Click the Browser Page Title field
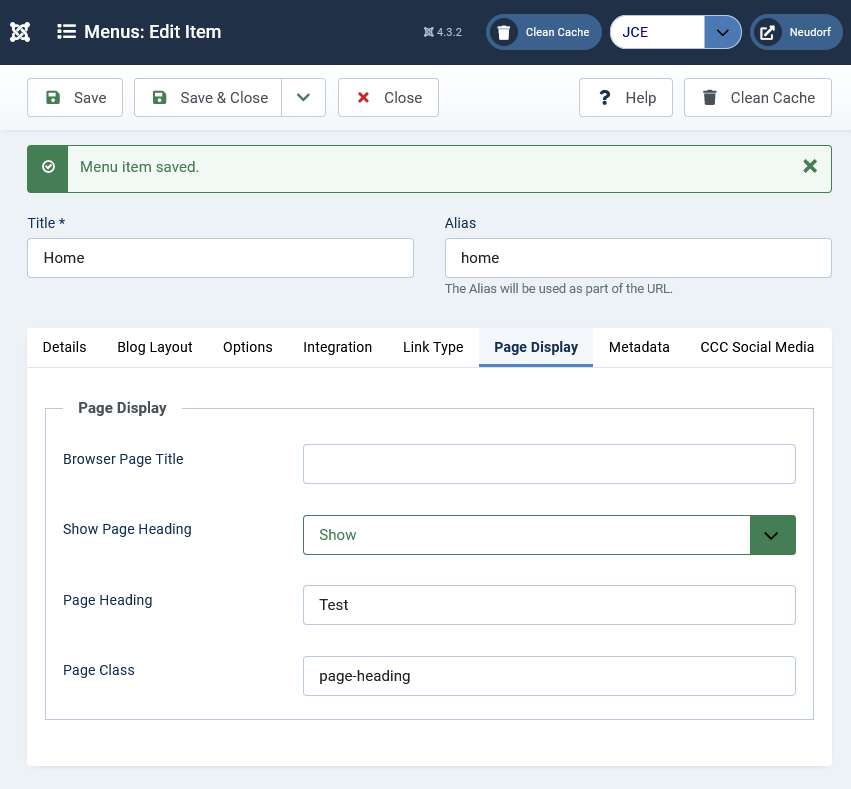The height and width of the screenshot is (789, 851). (549, 464)
